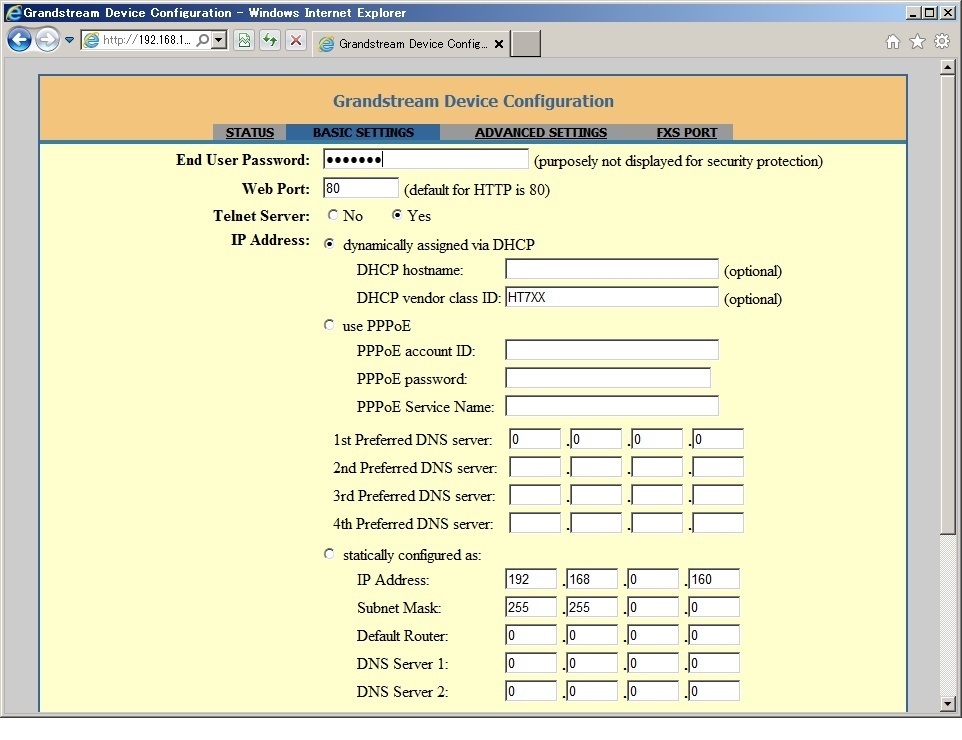Viewport: 962px width, 740px height.
Task: Click the green refresh icon
Action: (270, 40)
